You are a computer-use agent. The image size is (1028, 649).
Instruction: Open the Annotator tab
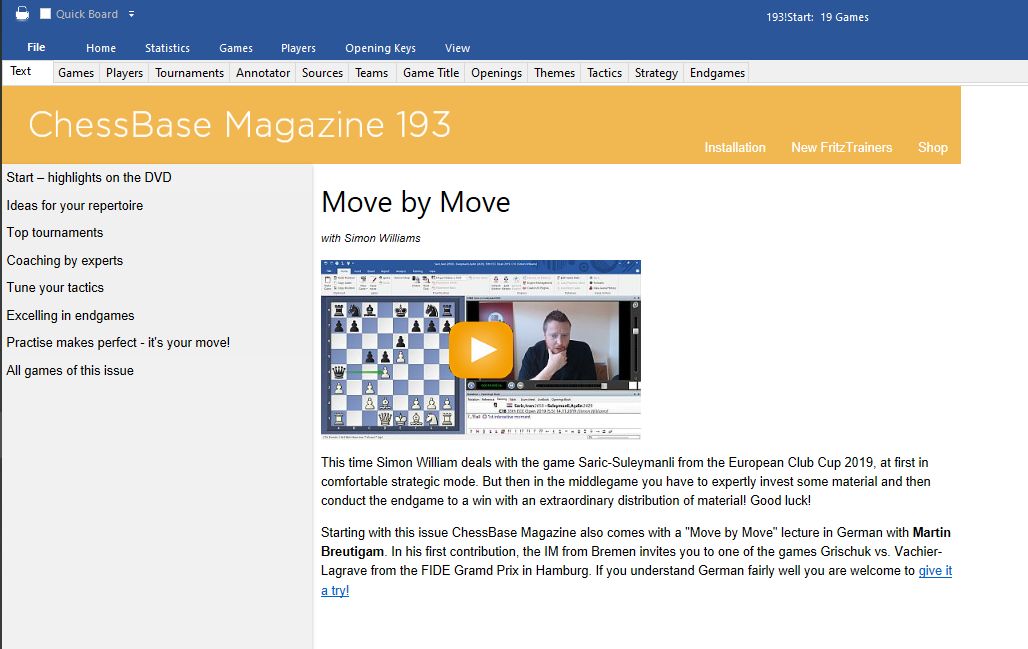coord(263,73)
